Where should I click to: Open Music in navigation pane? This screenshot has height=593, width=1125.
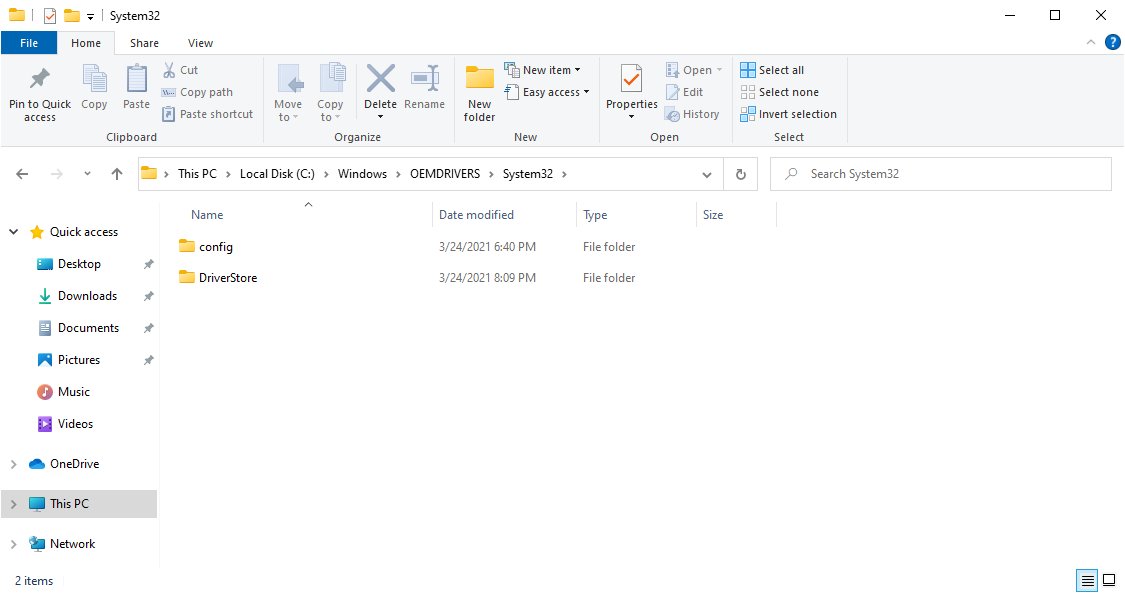(x=73, y=392)
